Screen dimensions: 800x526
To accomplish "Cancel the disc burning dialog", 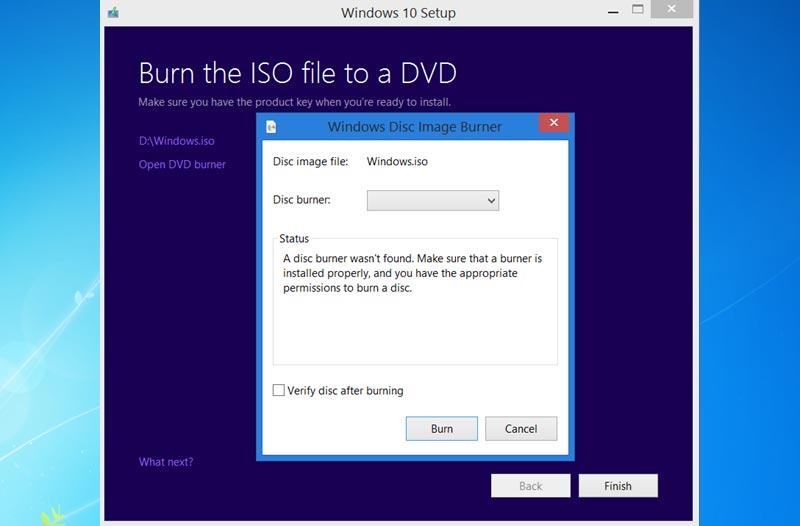I will click(x=521, y=429).
